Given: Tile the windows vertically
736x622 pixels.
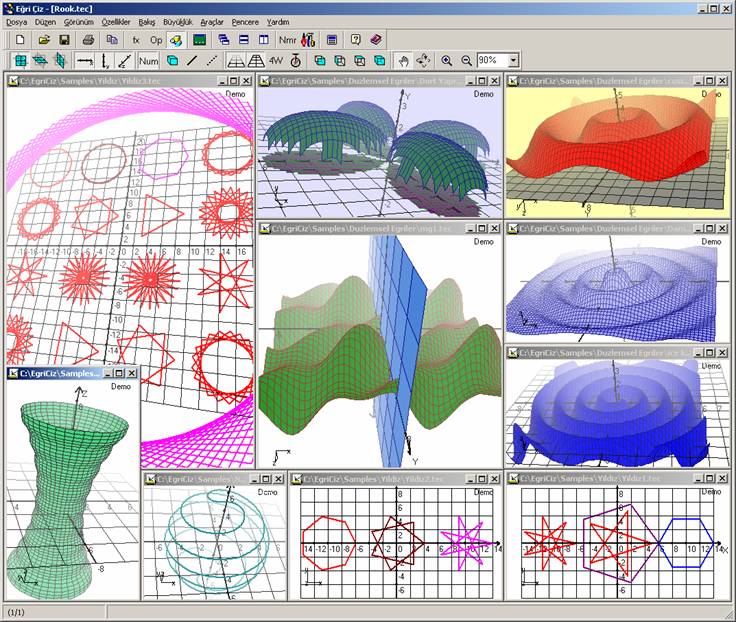Looking at the screenshot, I should tap(264, 40).
